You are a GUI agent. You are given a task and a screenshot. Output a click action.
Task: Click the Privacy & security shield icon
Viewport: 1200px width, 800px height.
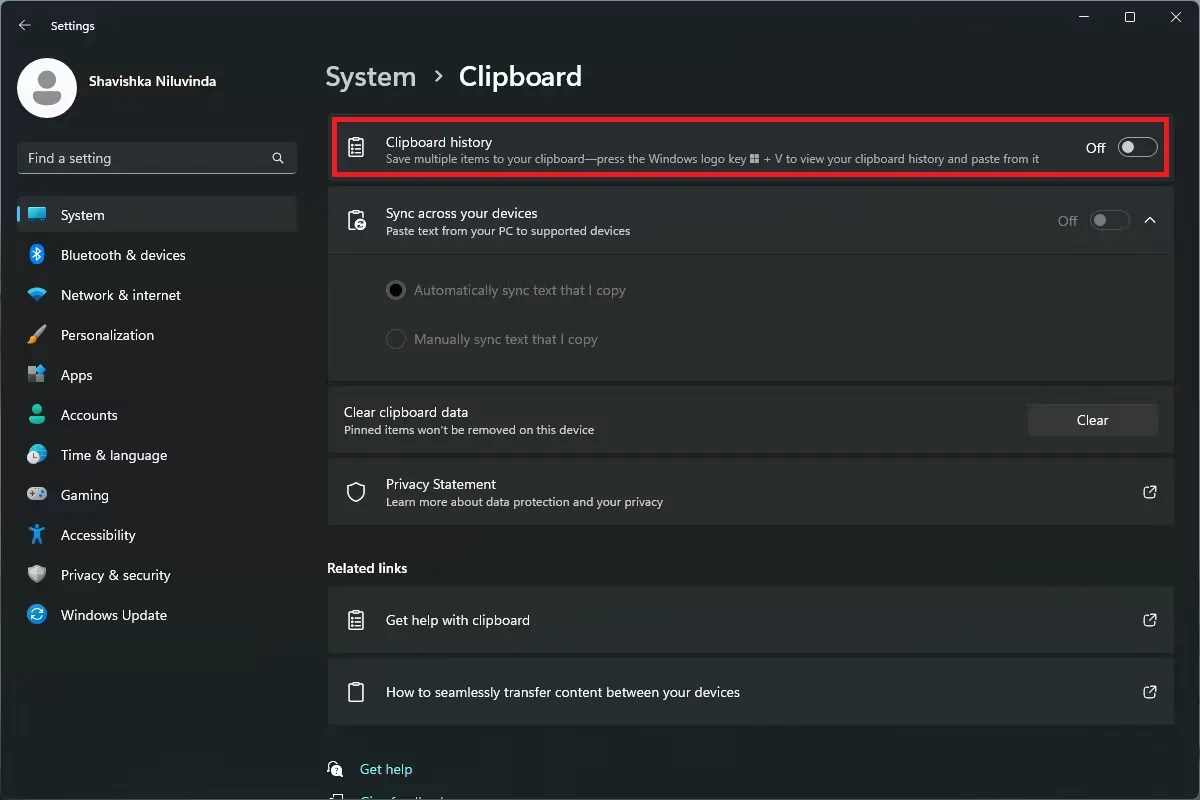point(37,575)
